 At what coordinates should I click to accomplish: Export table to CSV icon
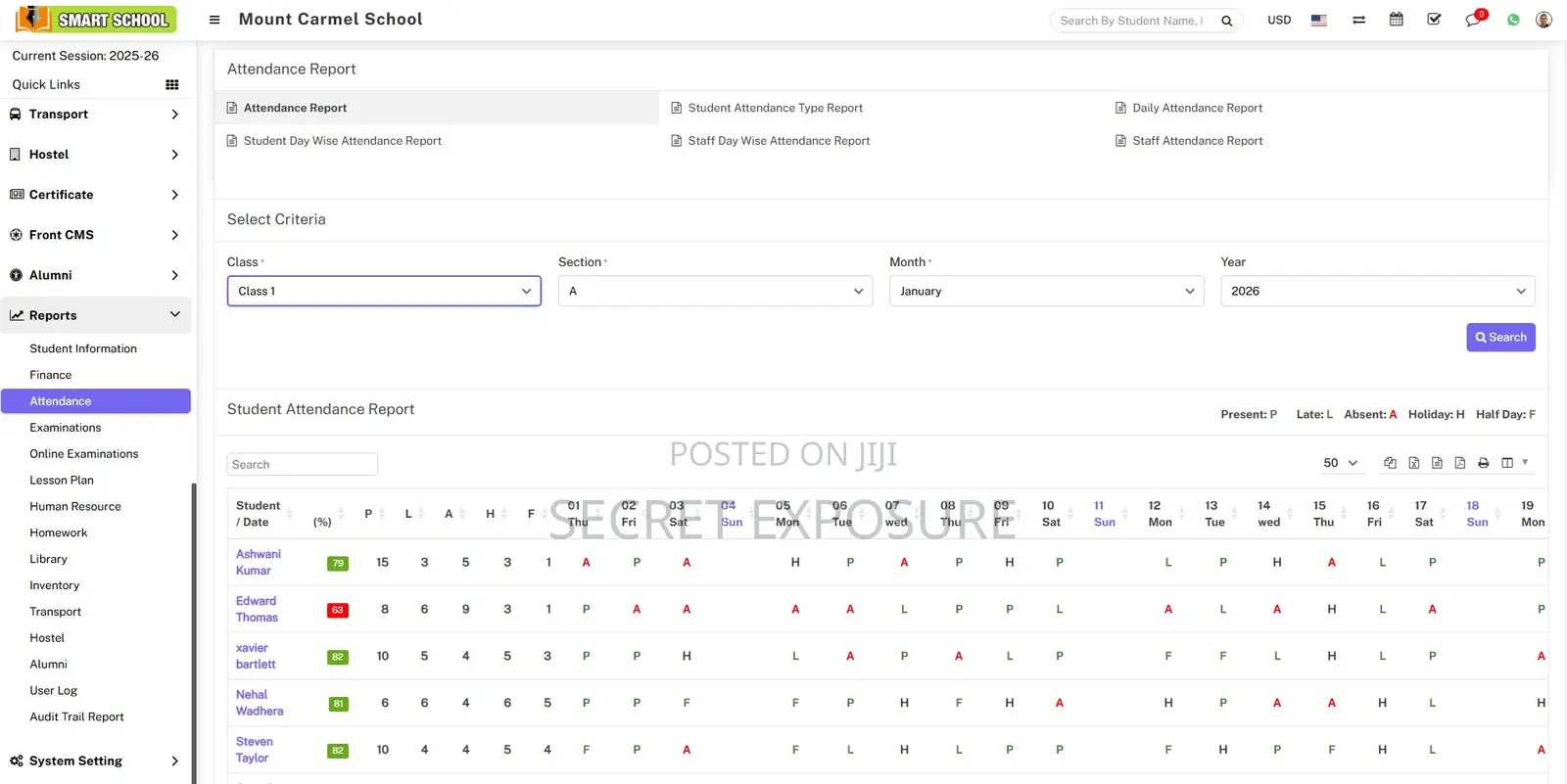tap(1437, 463)
